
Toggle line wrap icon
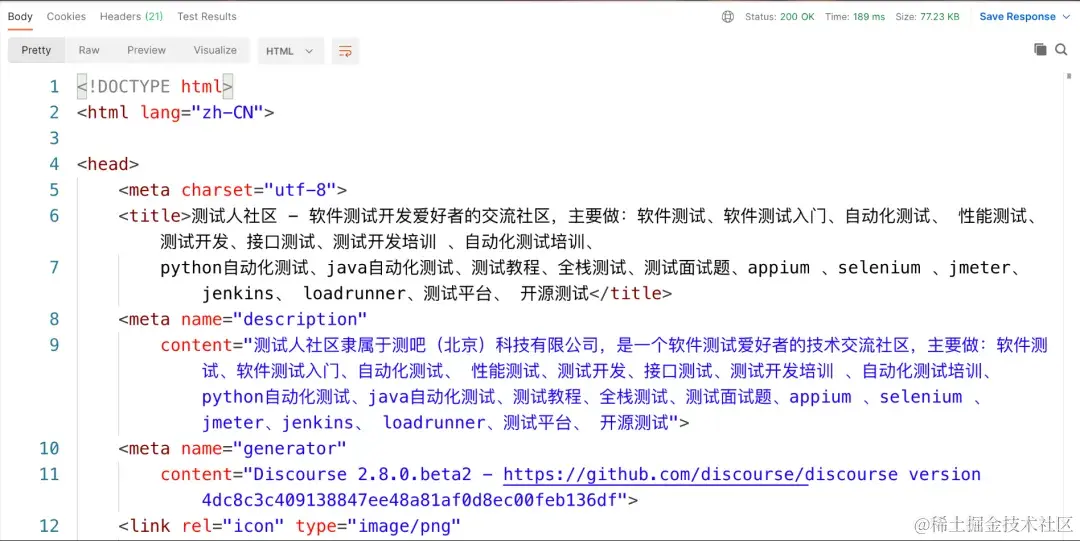point(345,51)
